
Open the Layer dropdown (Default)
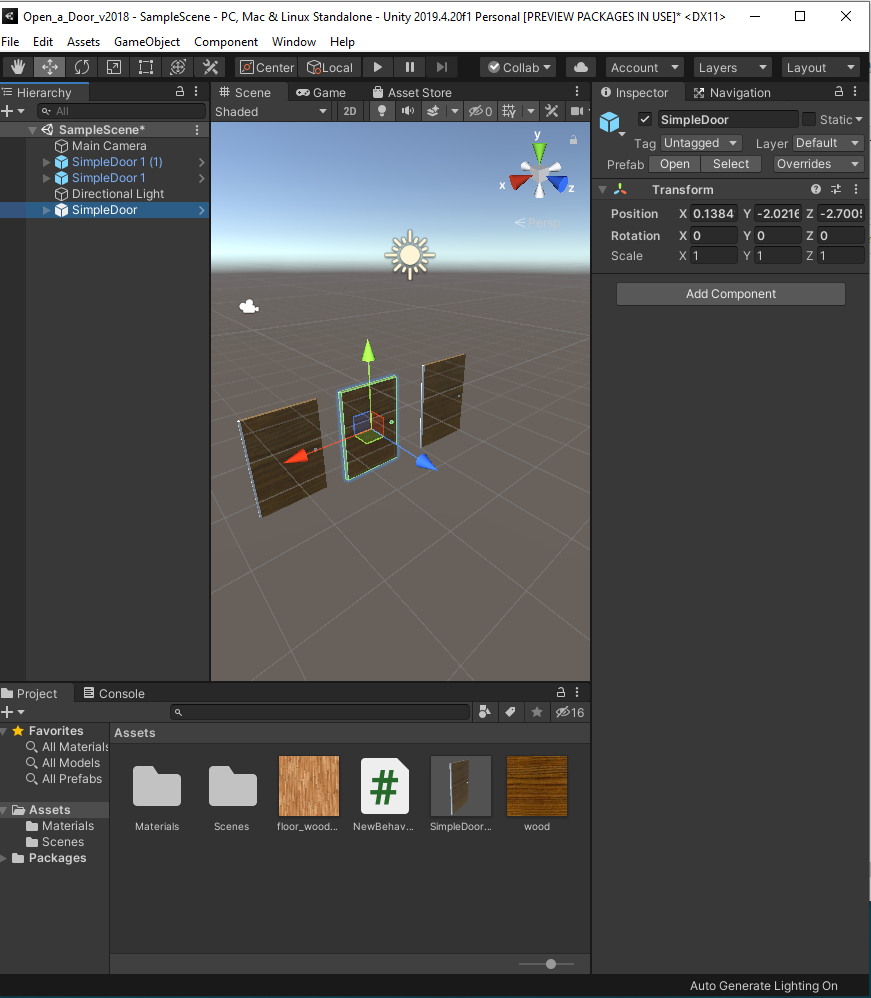[x=828, y=143]
